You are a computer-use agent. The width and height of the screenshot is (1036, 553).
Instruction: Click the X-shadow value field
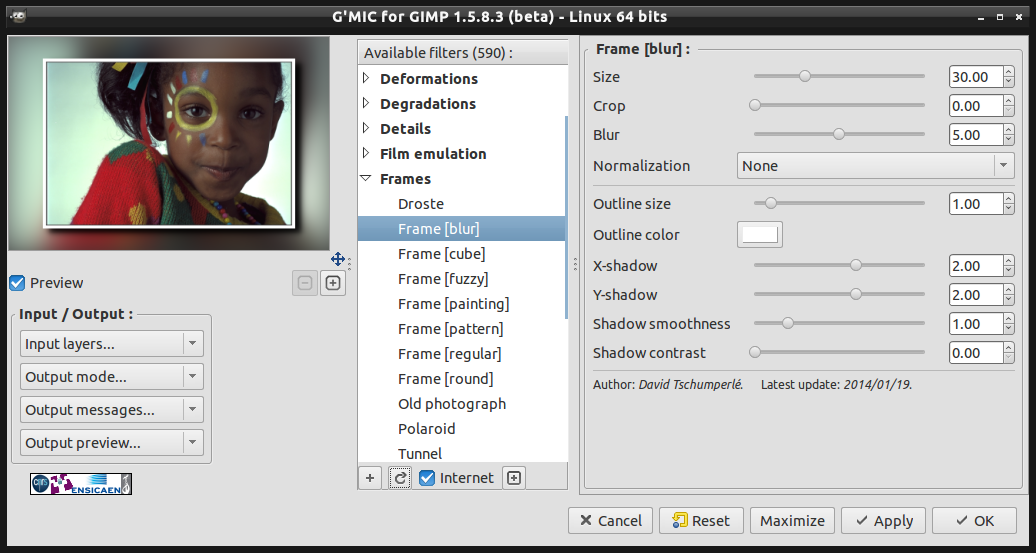[x=976, y=266]
